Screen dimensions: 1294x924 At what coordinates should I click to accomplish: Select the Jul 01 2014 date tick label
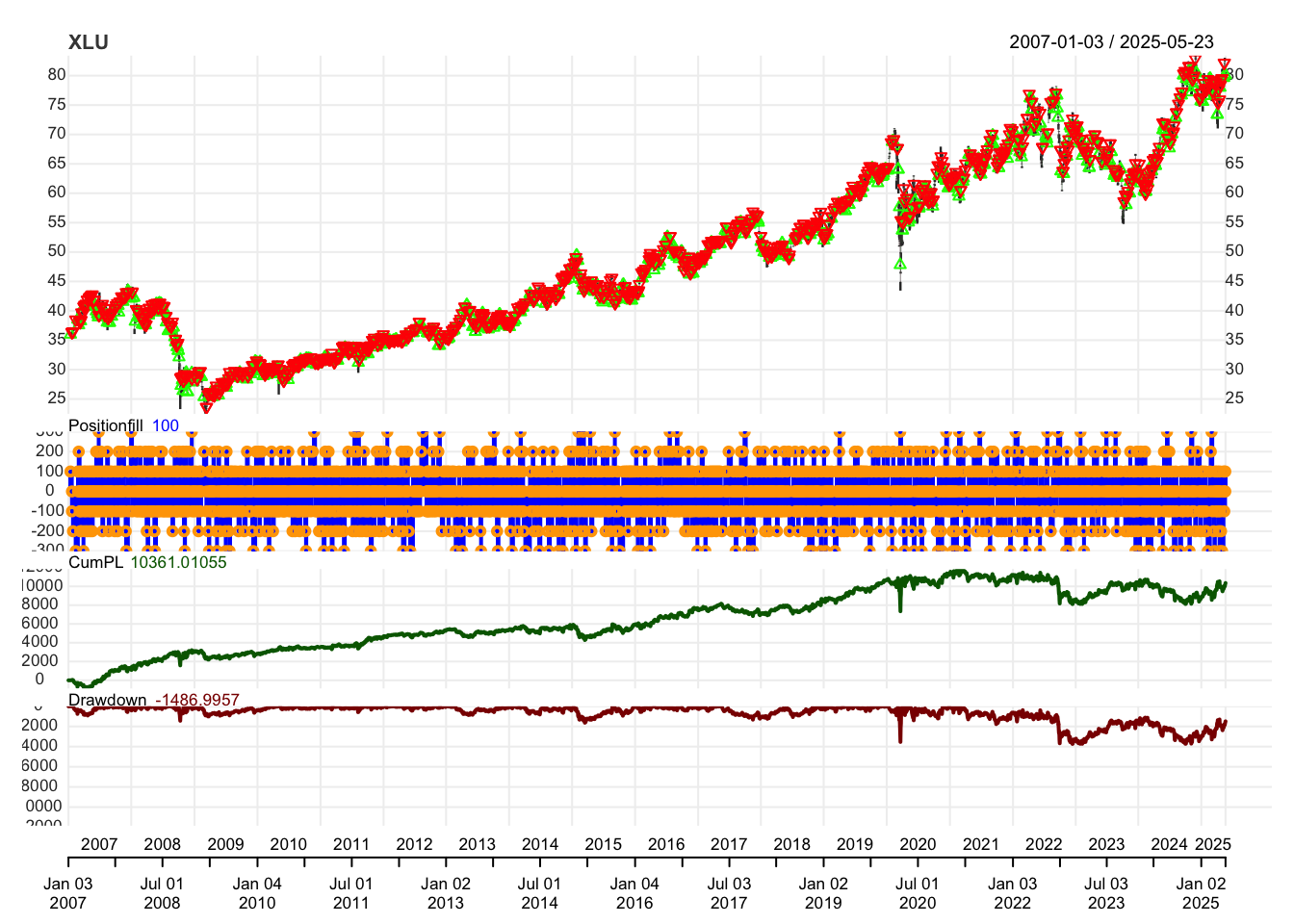539,893
